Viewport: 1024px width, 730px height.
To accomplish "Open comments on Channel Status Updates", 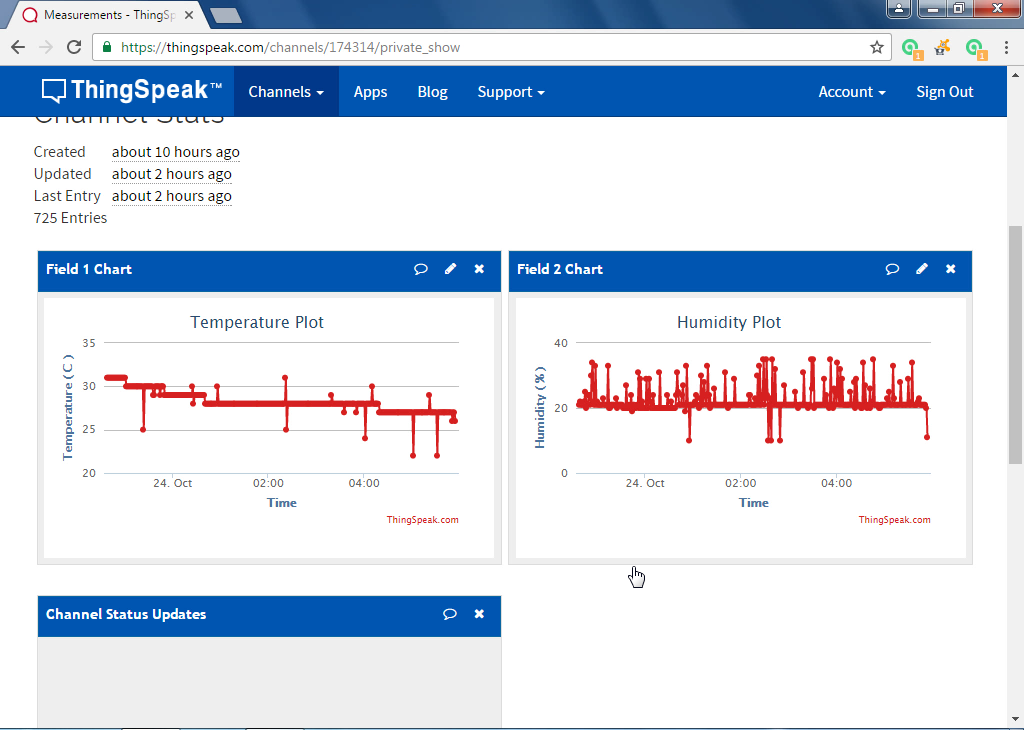I will pyautogui.click(x=450, y=614).
